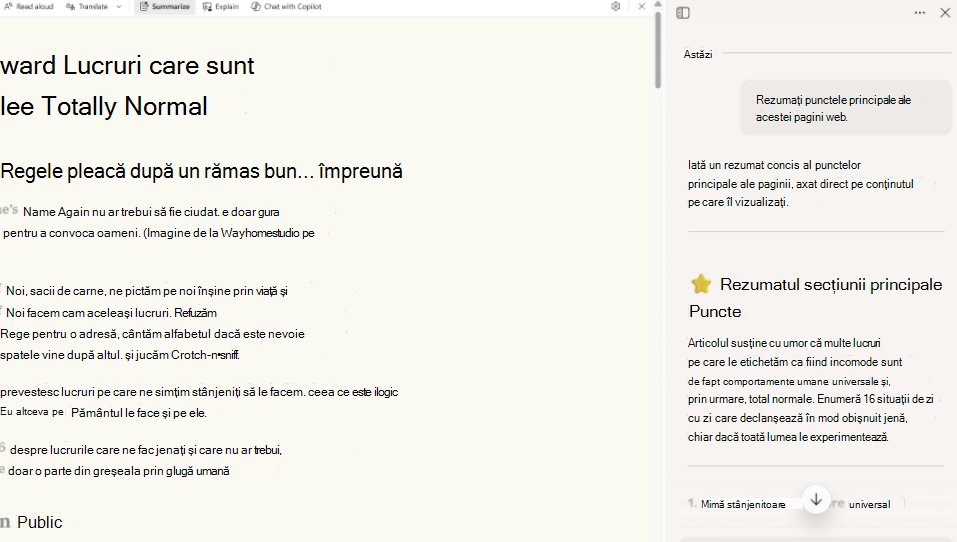Viewport: 957px width, 542px height.
Task: Click the Explain toolbar button
Action: pos(221,6)
